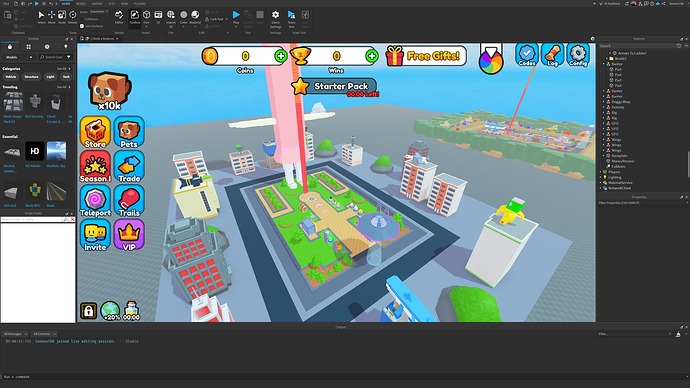The width and height of the screenshot is (690, 388).
Task: Switch to the AVATAR ribbon tab
Action: coord(97,4)
